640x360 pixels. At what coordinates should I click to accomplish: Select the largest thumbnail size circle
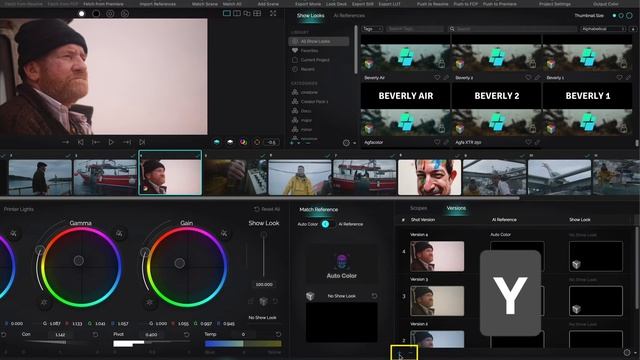[x=629, y=16]
